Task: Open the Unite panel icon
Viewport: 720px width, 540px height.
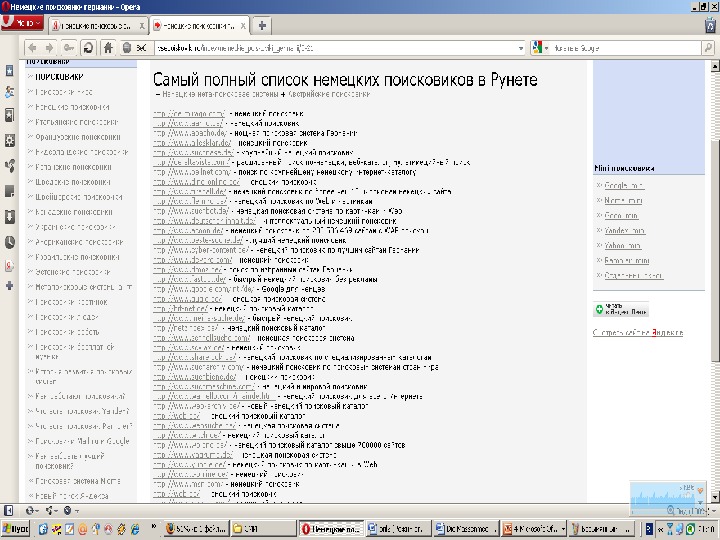Action: point(9,165)
